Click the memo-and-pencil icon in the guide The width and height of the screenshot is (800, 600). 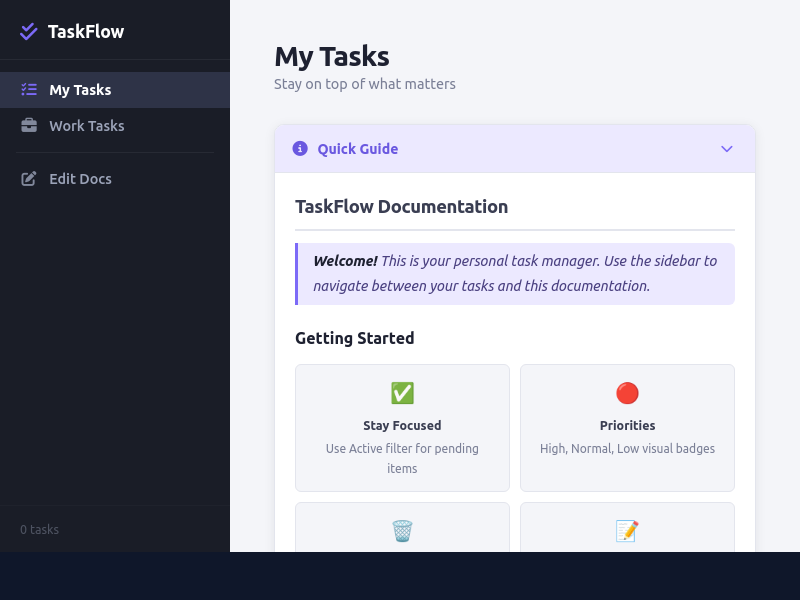[627, 531]
